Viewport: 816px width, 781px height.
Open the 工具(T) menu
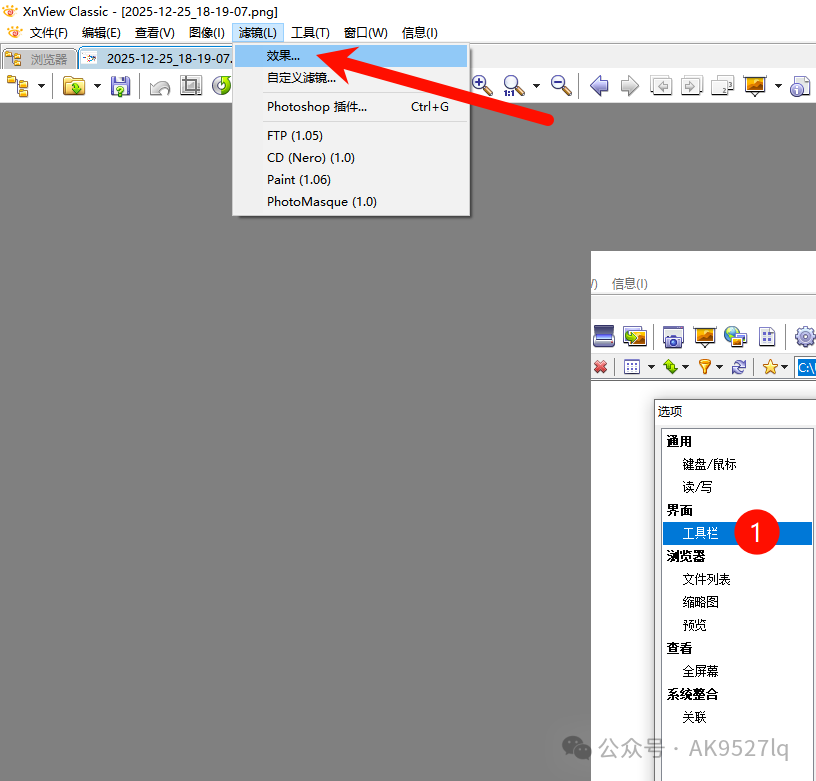click(310, 33)
